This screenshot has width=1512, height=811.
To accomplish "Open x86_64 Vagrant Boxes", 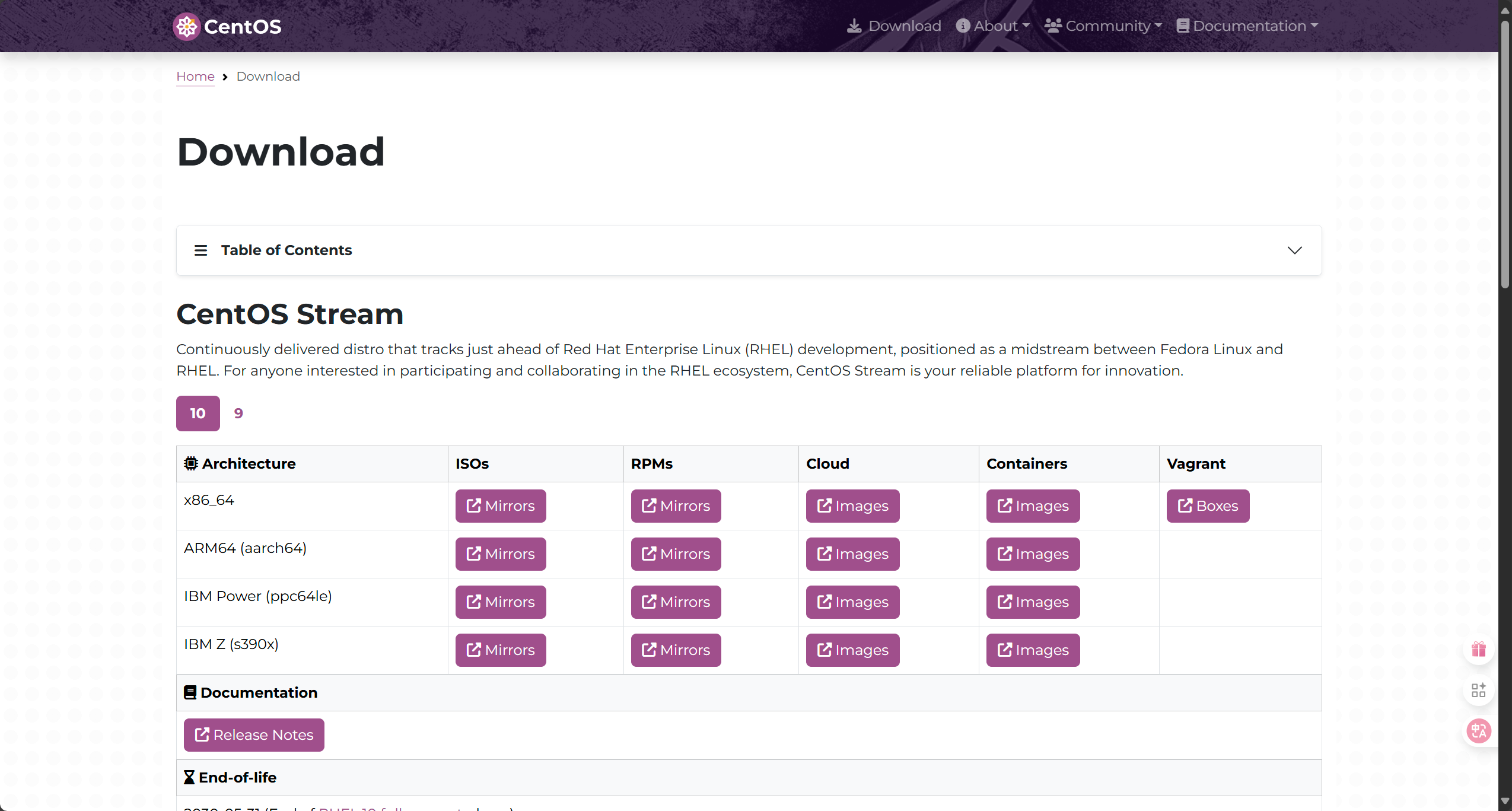I will coord(1208,506).
